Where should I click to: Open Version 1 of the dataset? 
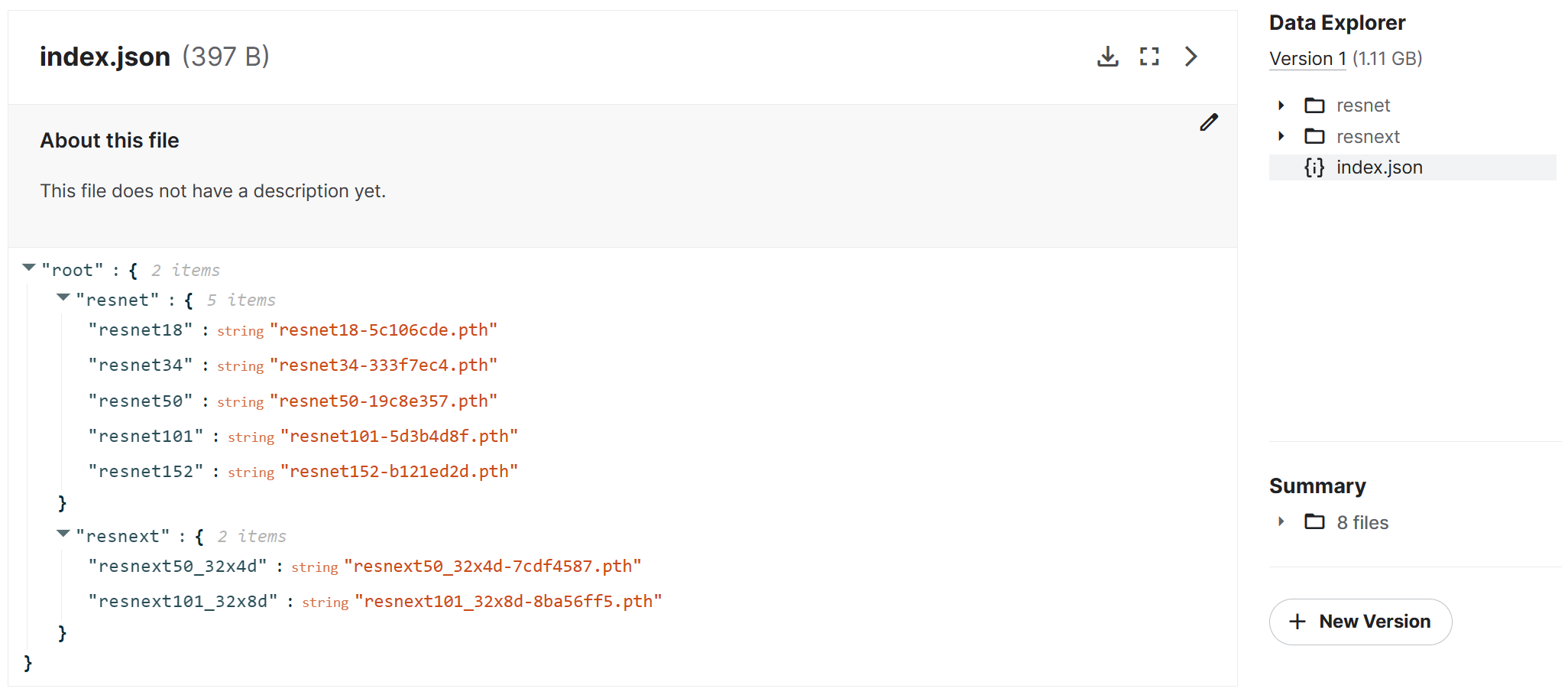pyautogui.click(x=1307, y=58)
